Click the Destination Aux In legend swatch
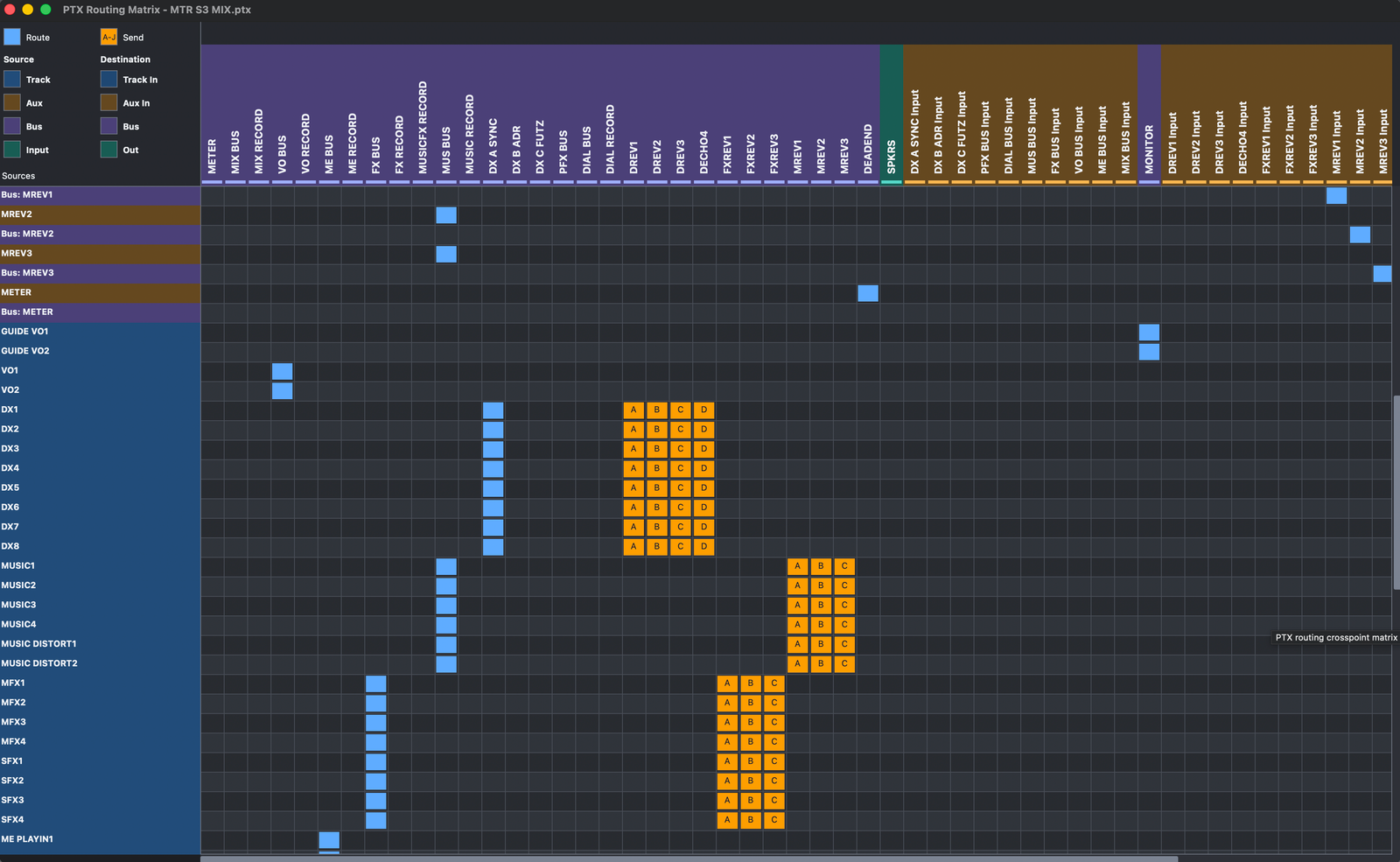 click(x=109, y=102)
